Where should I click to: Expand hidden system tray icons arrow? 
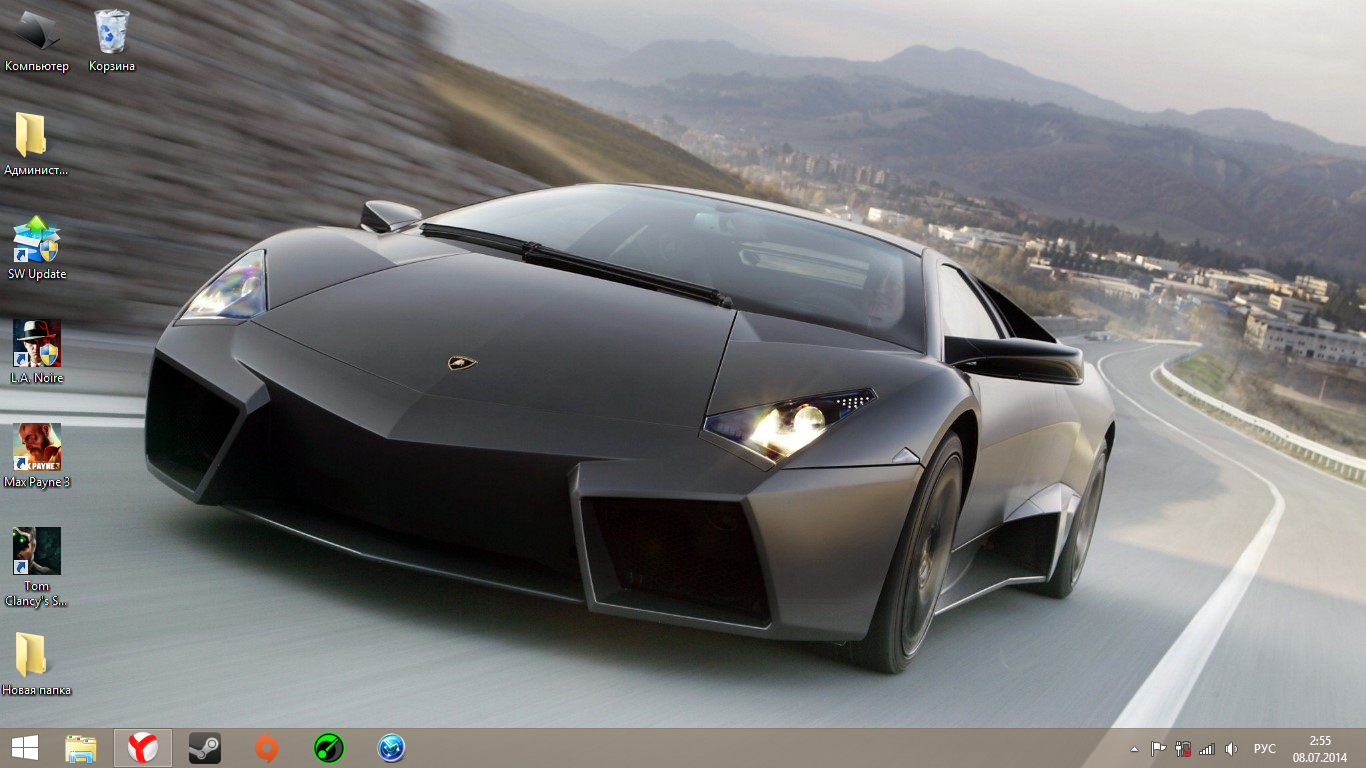1134,748
